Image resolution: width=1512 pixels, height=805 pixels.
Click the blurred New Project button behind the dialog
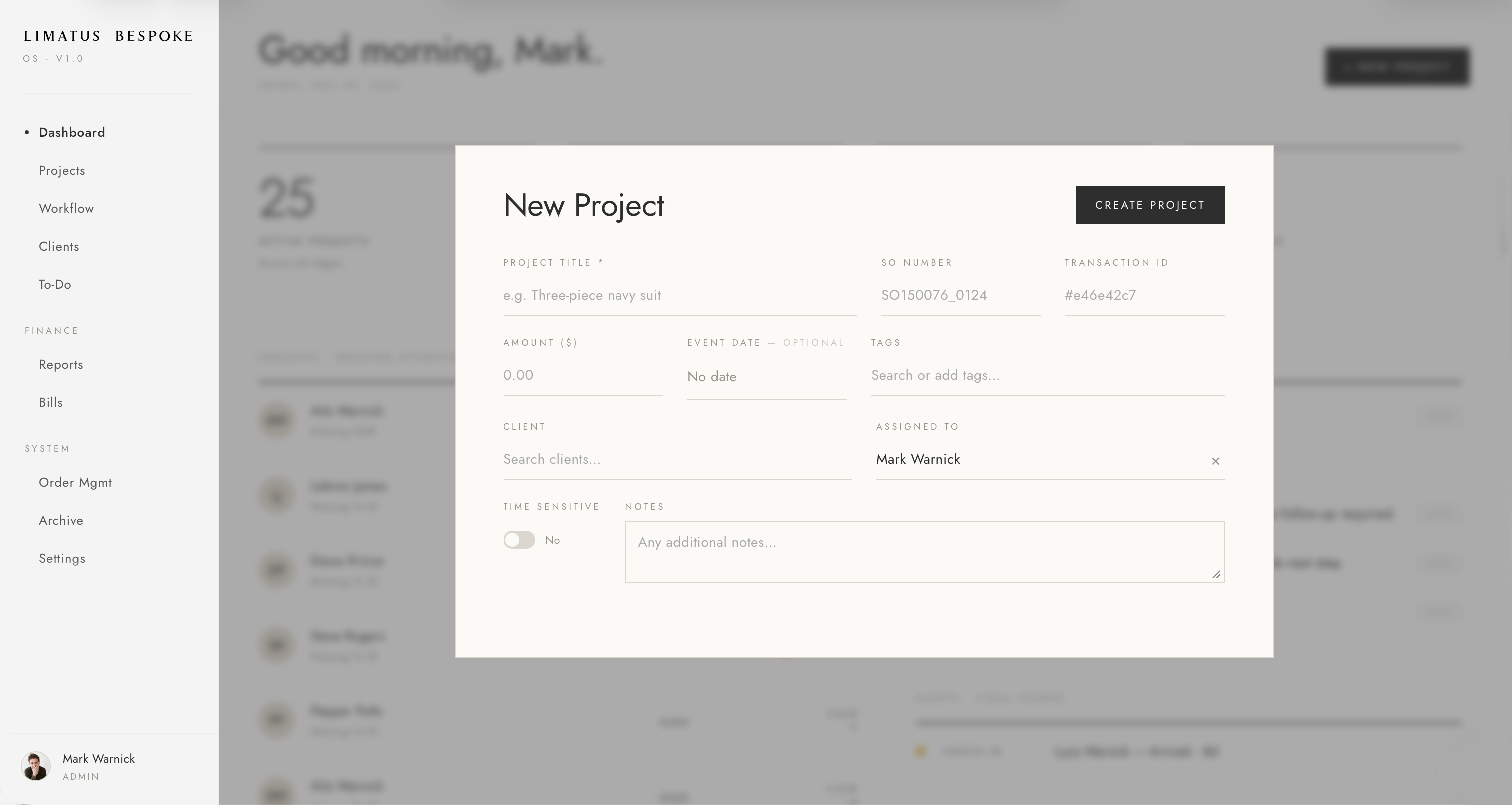(x=1397, y=67)
